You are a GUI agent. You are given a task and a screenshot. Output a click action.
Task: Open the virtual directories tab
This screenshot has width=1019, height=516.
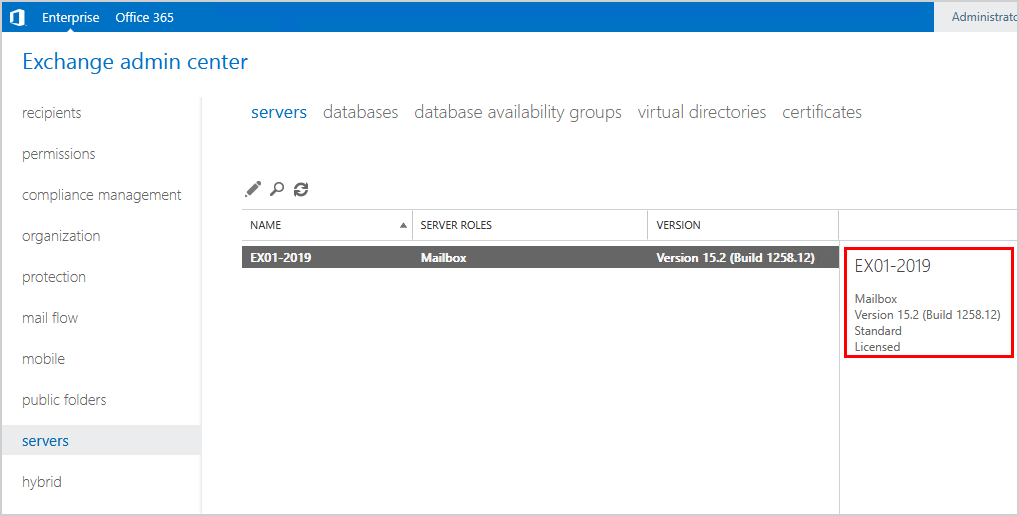(702, 112)
